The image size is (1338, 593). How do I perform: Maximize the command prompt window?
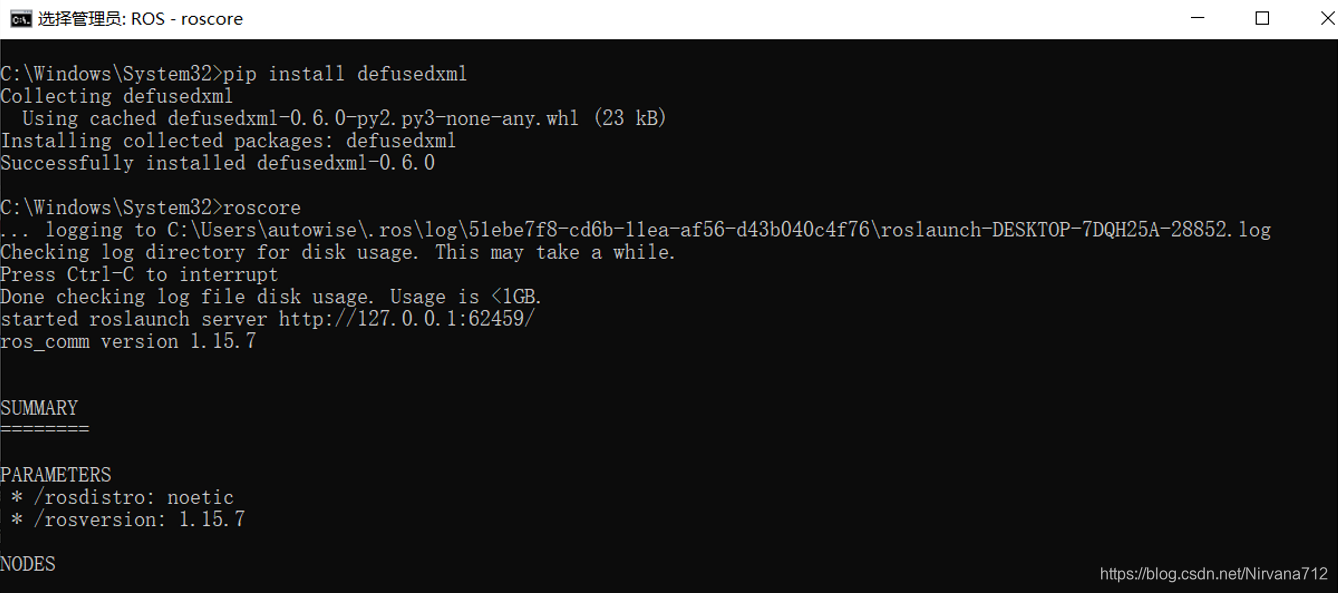1263,18
